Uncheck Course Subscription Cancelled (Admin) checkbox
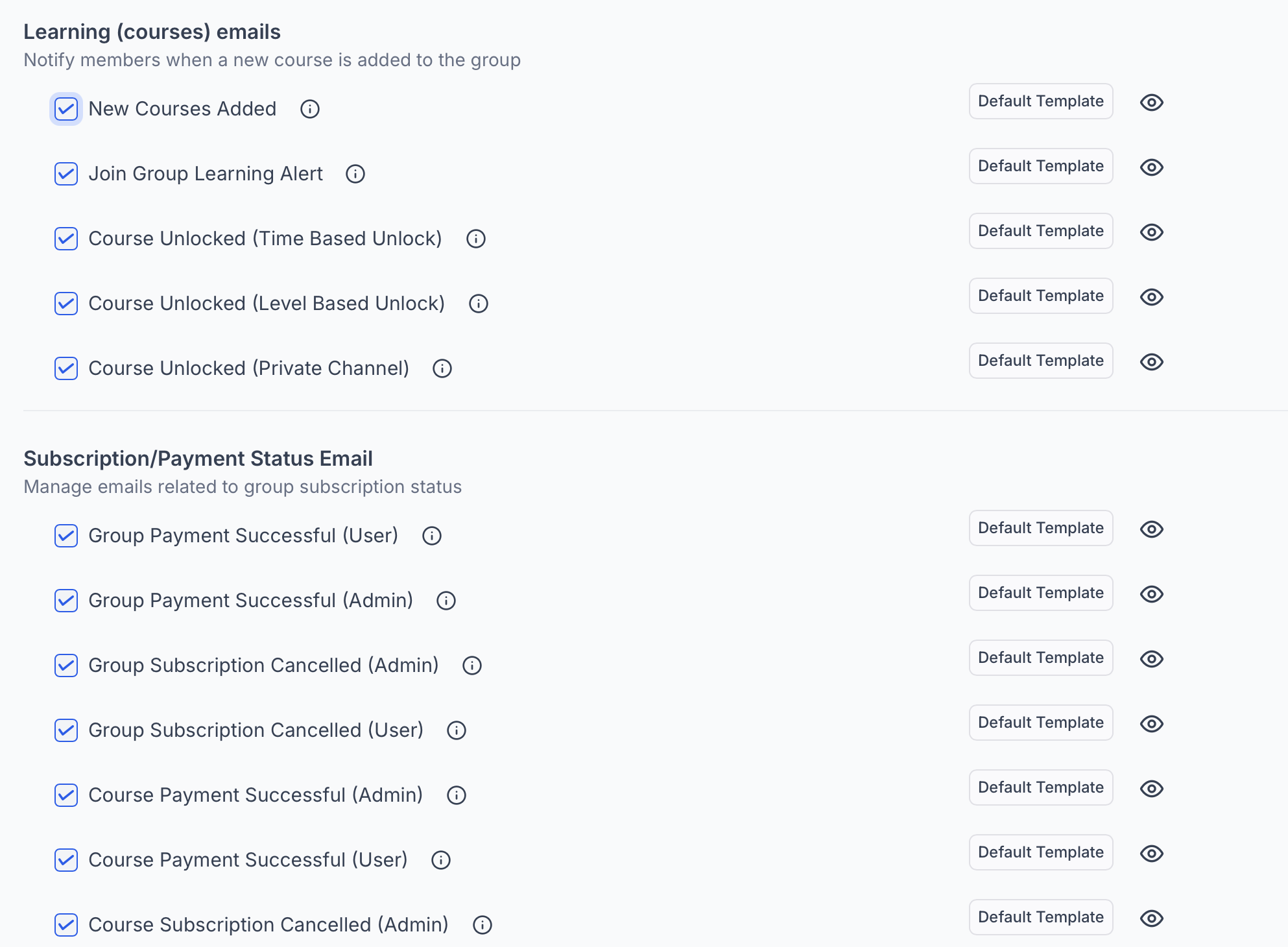 pyautogui.click(x=66, y=925)
